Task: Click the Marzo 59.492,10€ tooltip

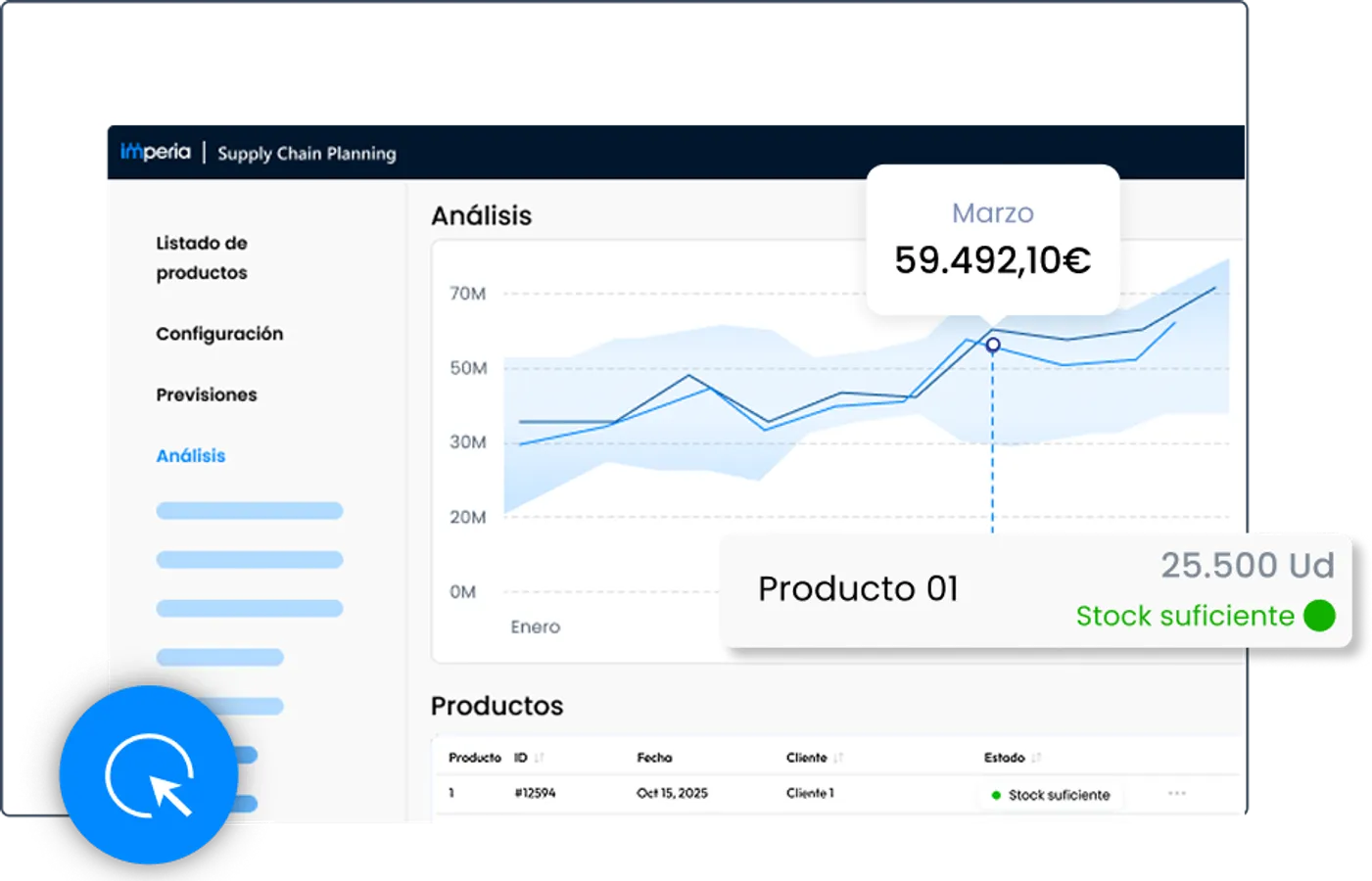Action: point(993,240)
